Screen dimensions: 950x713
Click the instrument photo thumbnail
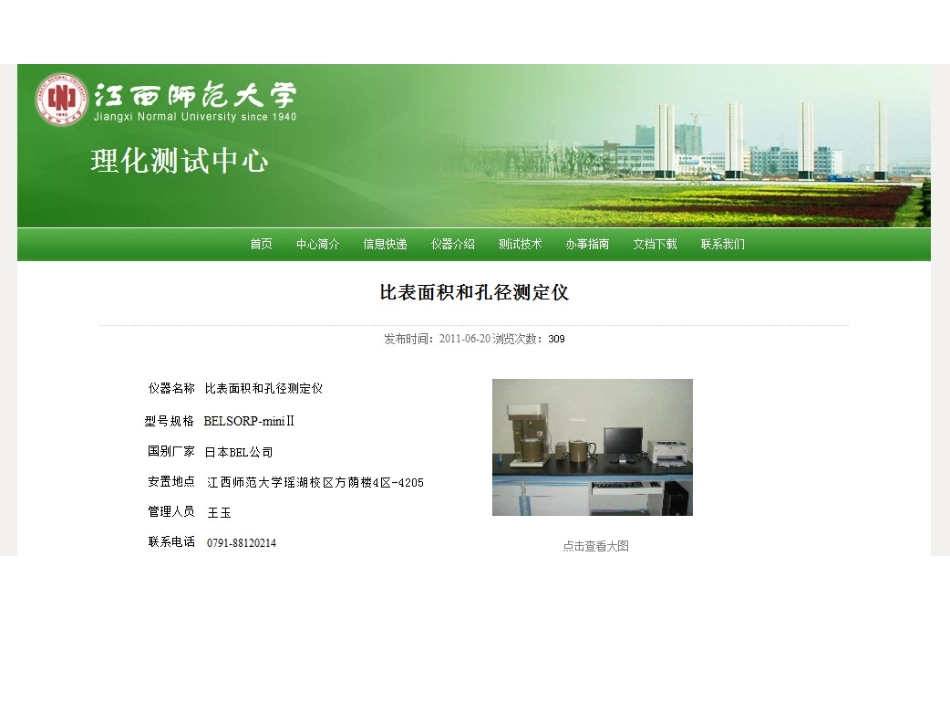(592, 448)
